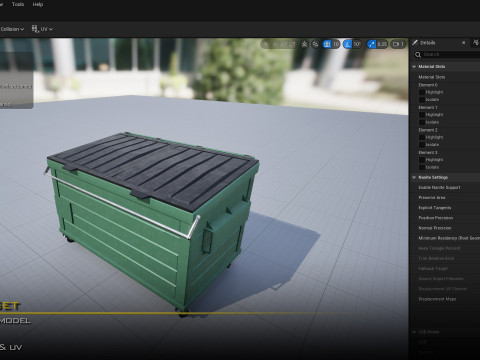Select the translate (move) gizmo tool

pyautogui.click(x=275, y=44)
